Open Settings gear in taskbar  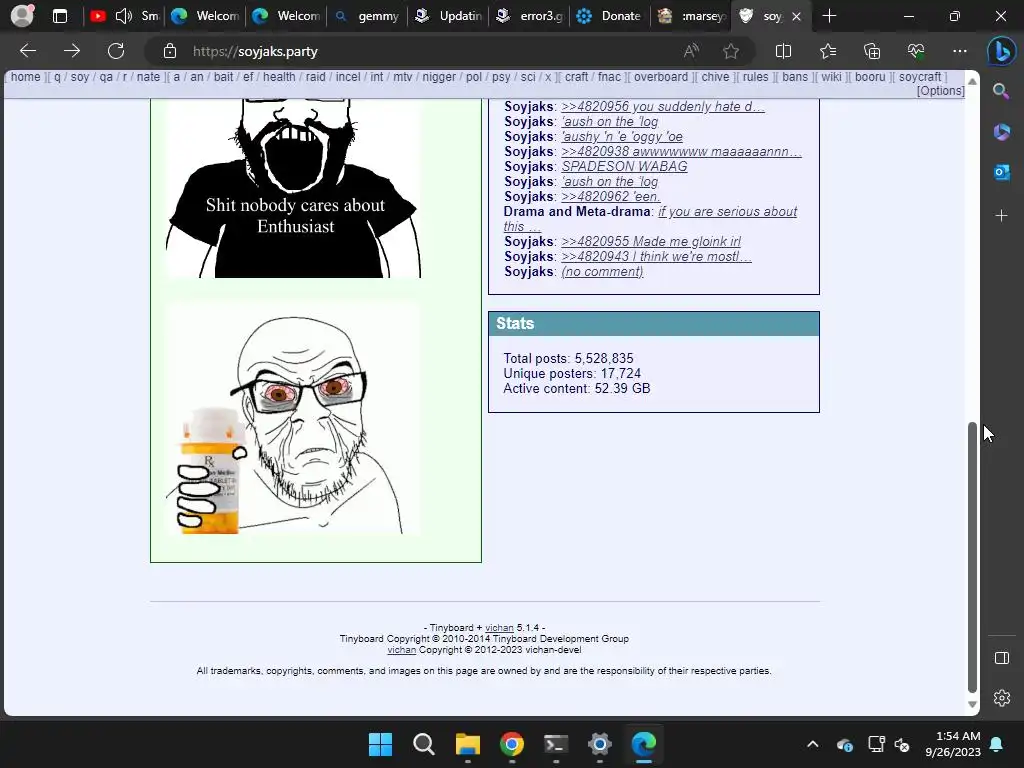tap(600, 744)
